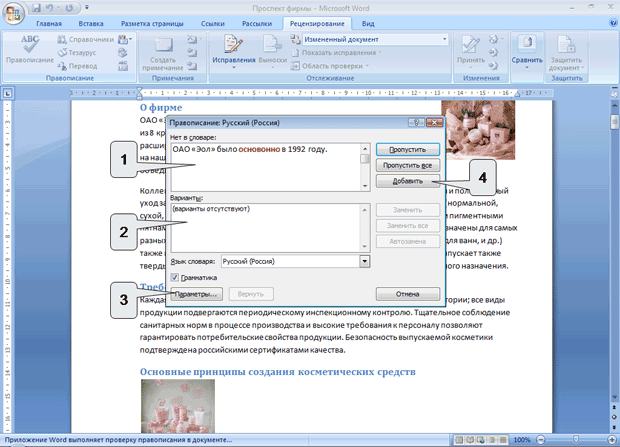This screenshot has width=620, height=447.
Task: Click spelling dialog help question button
Action: 416,123
